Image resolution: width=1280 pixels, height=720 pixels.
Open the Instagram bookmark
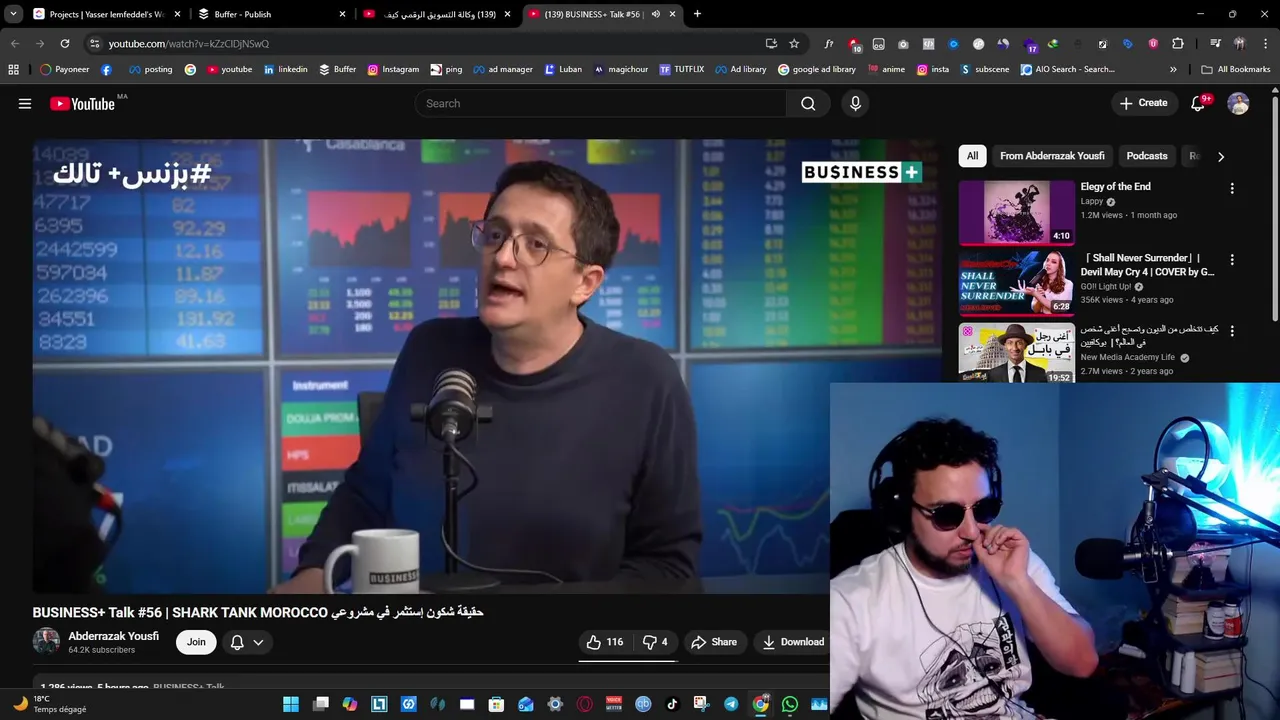tap(393, 69)
